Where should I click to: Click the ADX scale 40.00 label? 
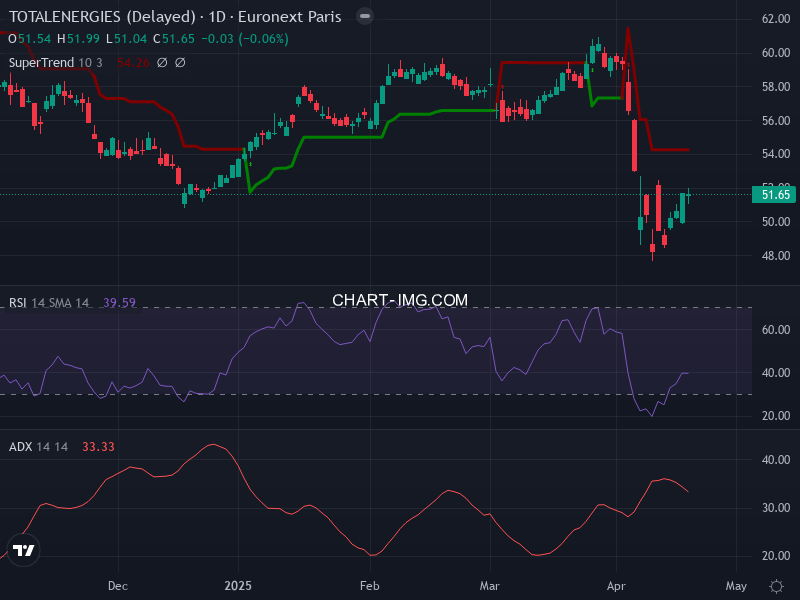click(x=776, y=460)
